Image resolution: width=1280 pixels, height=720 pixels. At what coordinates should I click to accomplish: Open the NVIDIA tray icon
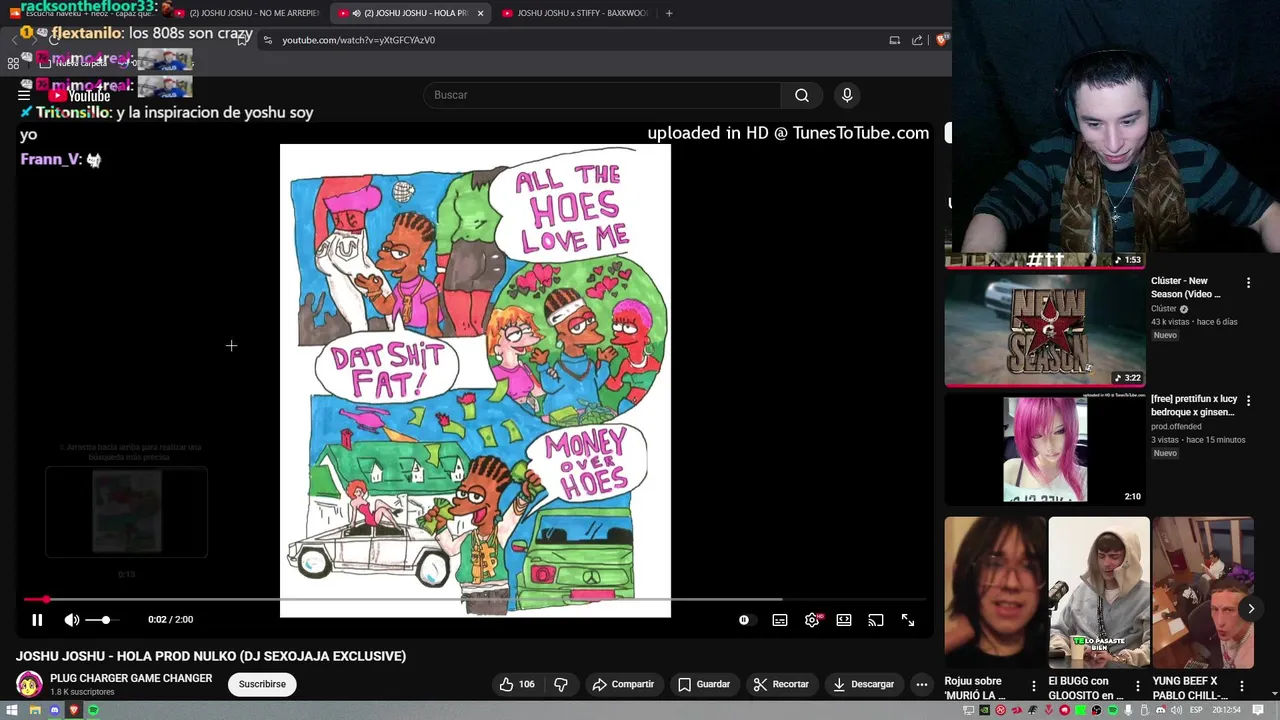[x=985, y=710]
